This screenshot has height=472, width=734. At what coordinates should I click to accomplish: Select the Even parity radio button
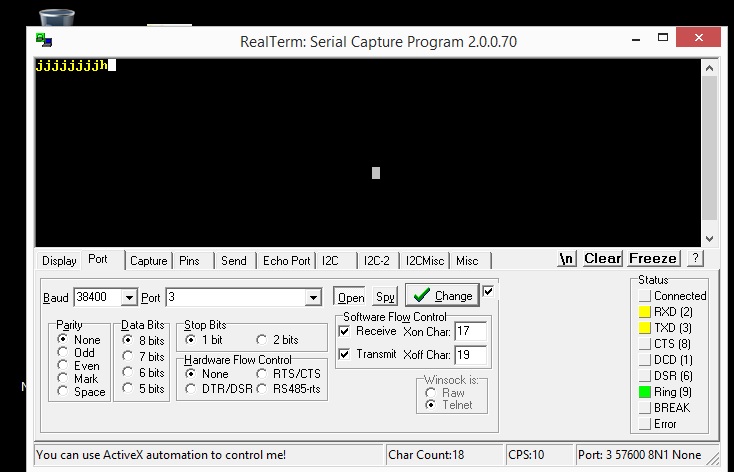(64, 366)
